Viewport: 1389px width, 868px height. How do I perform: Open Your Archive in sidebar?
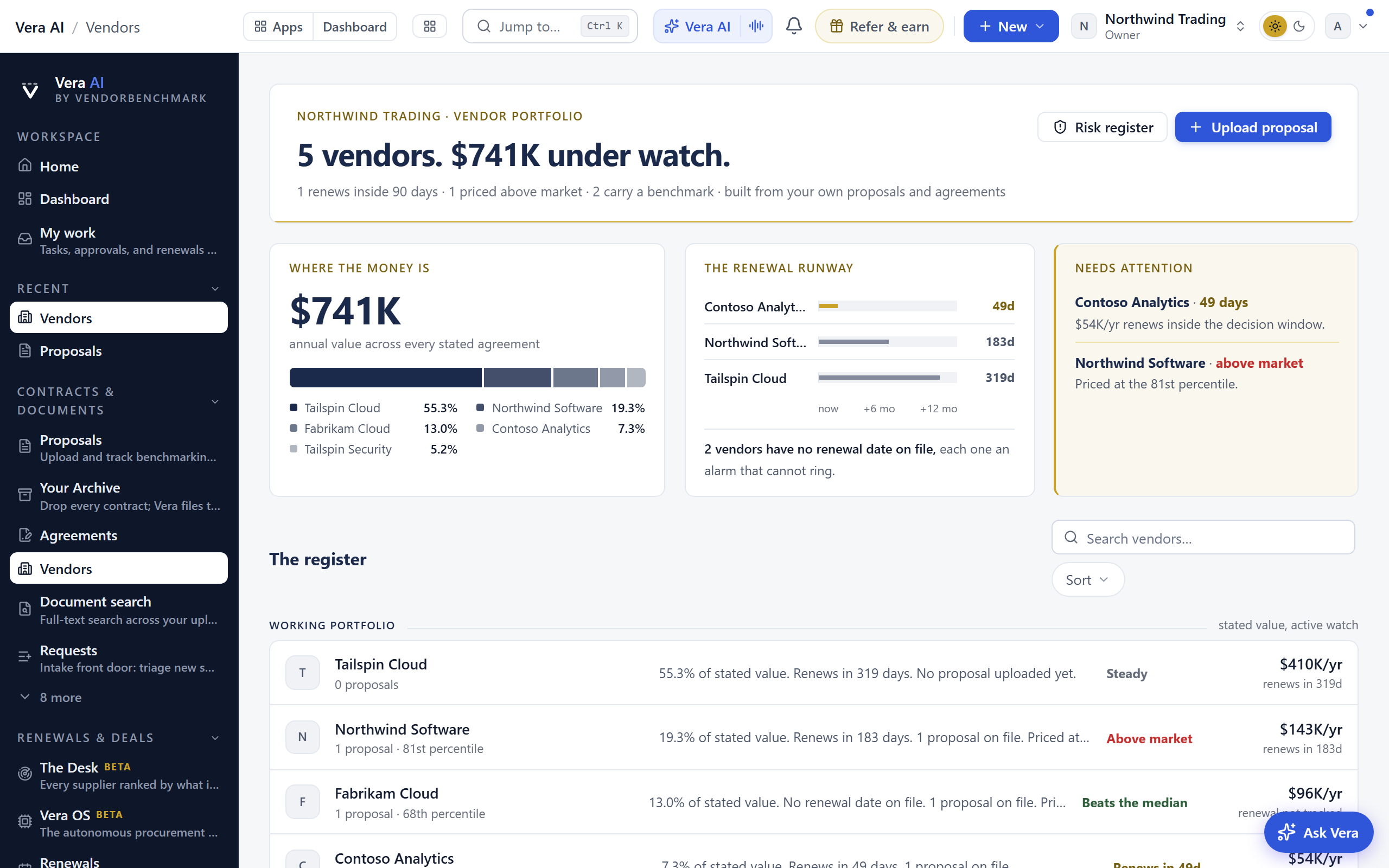pyautogui.click(x=119, y=496)
